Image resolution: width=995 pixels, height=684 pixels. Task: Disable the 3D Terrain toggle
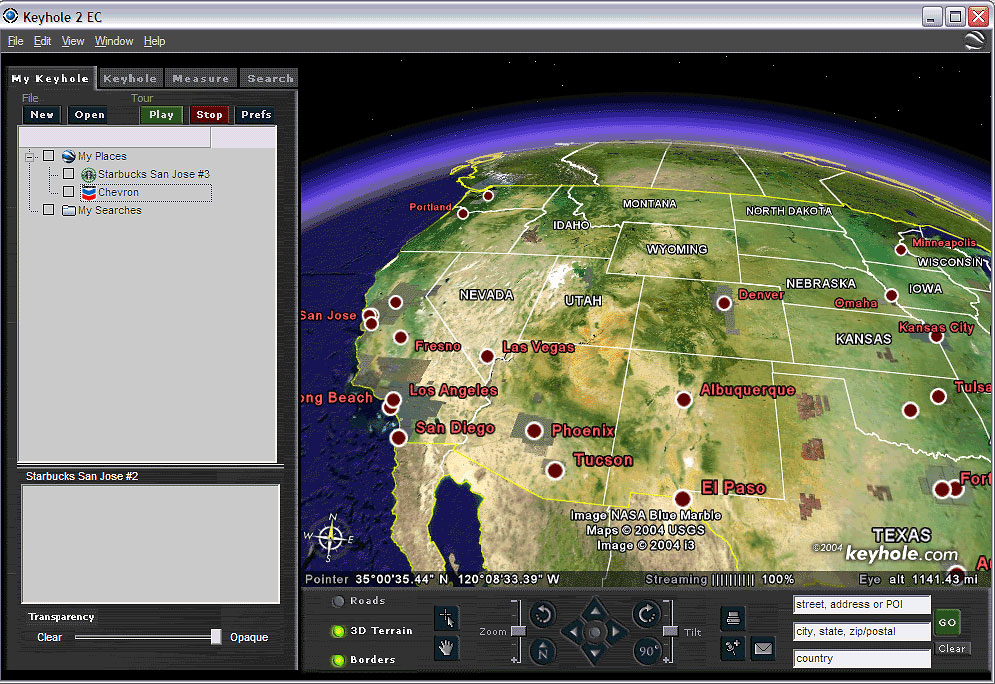(338, 631)
